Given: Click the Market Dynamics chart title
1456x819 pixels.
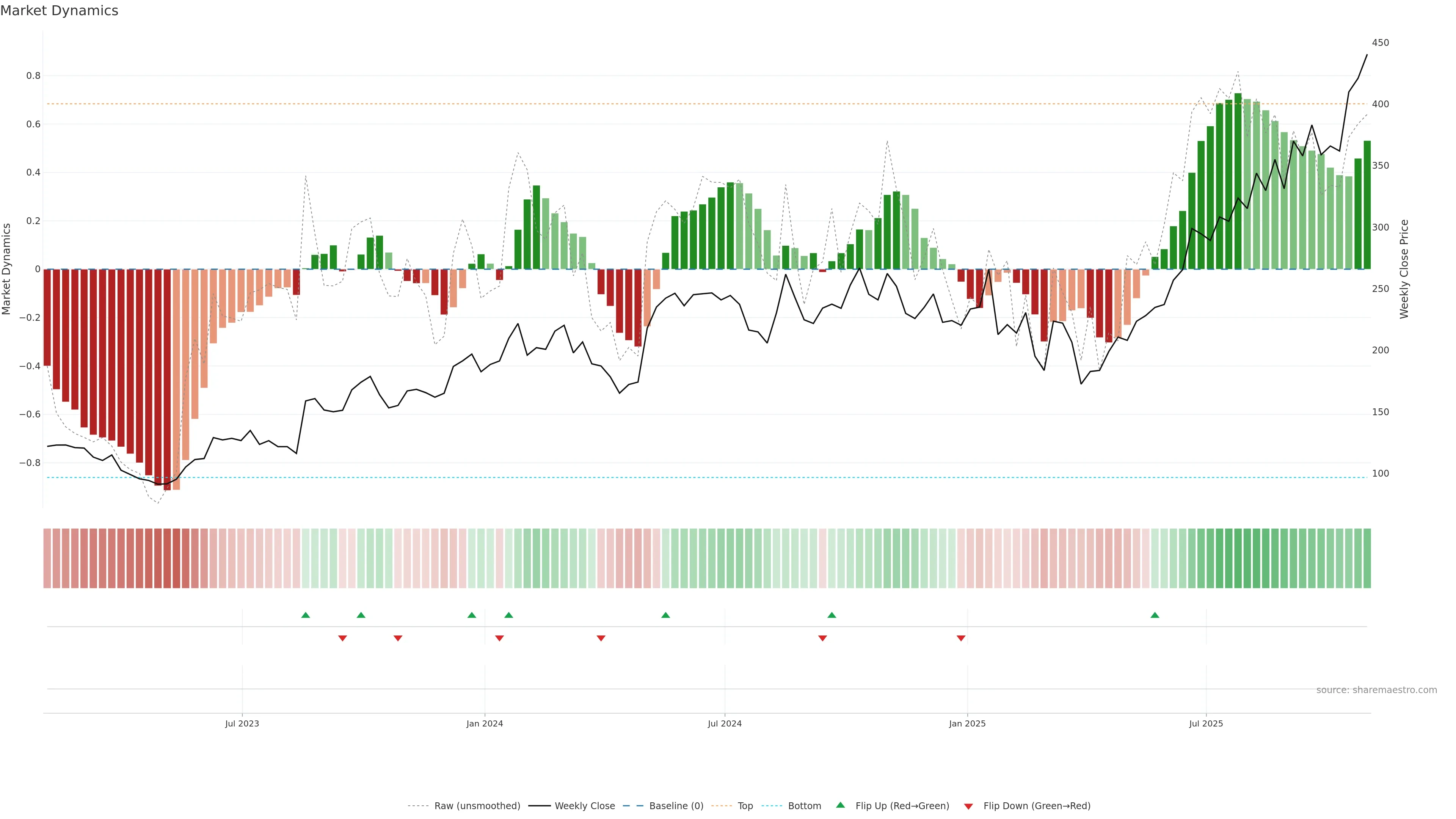Looking at the screenshot, I should [x=60, y=11].
